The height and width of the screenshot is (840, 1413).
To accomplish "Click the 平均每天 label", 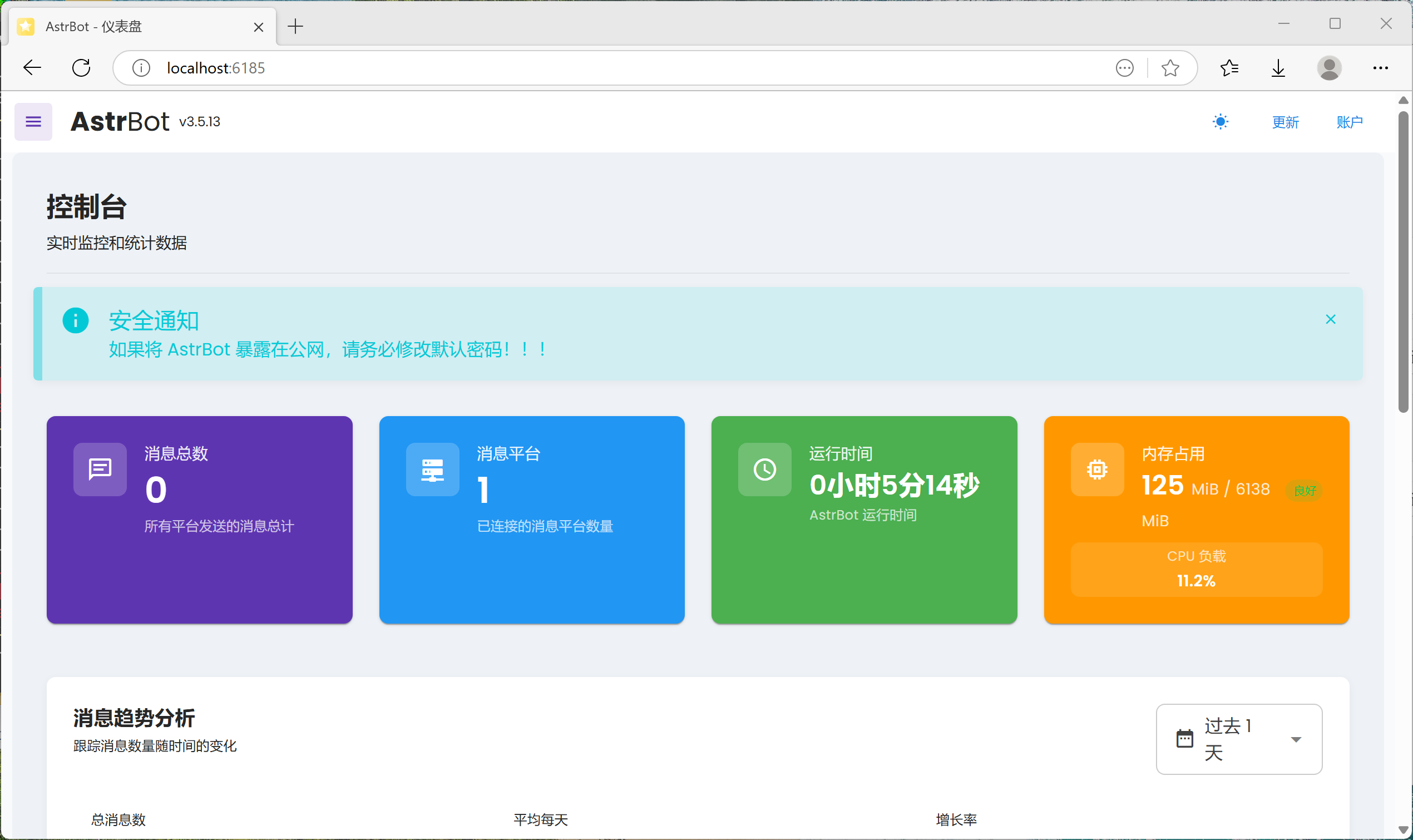I will click(540, 819).
